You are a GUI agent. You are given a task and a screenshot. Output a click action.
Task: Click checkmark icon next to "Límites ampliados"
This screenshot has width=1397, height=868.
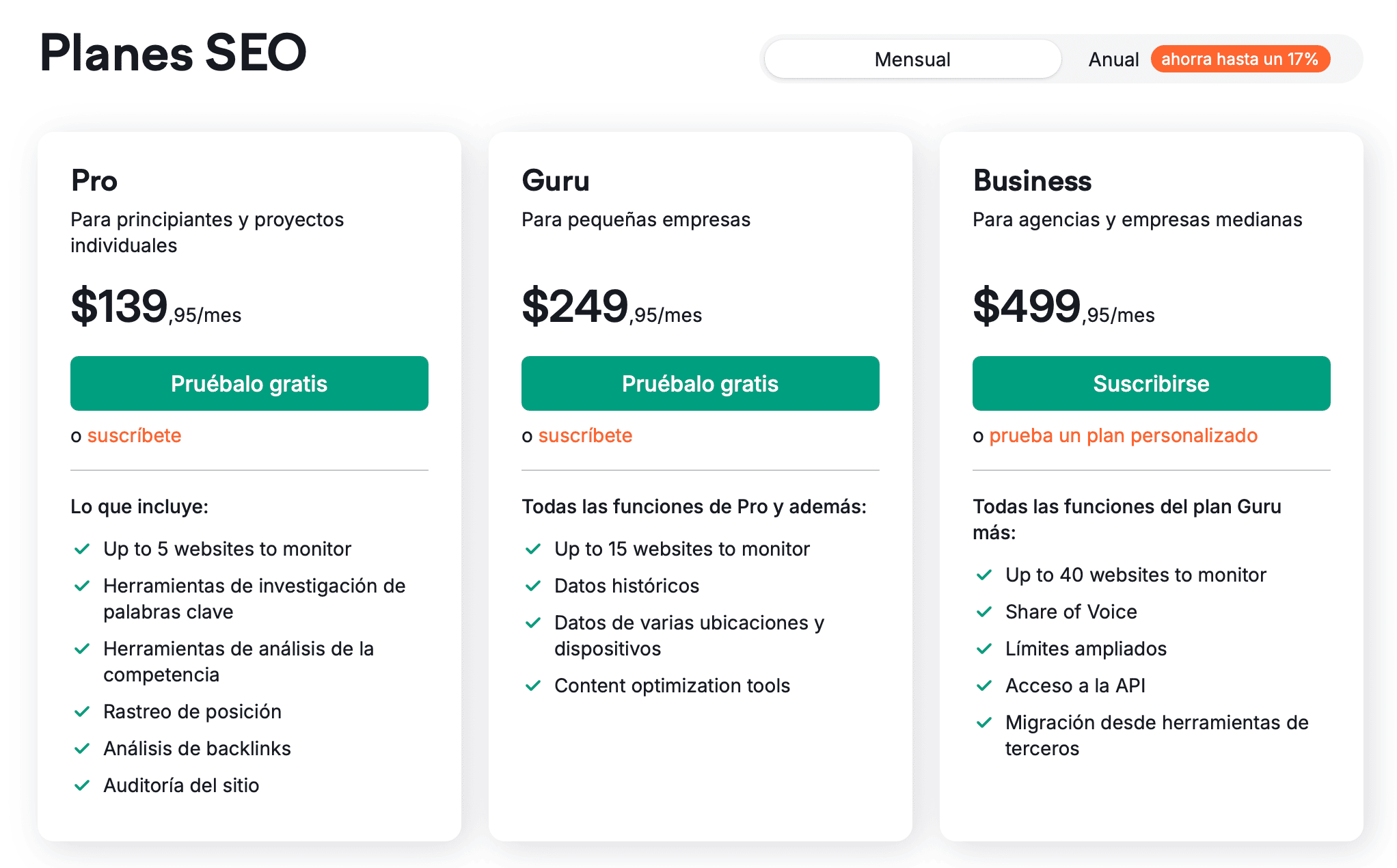[984, 649]
